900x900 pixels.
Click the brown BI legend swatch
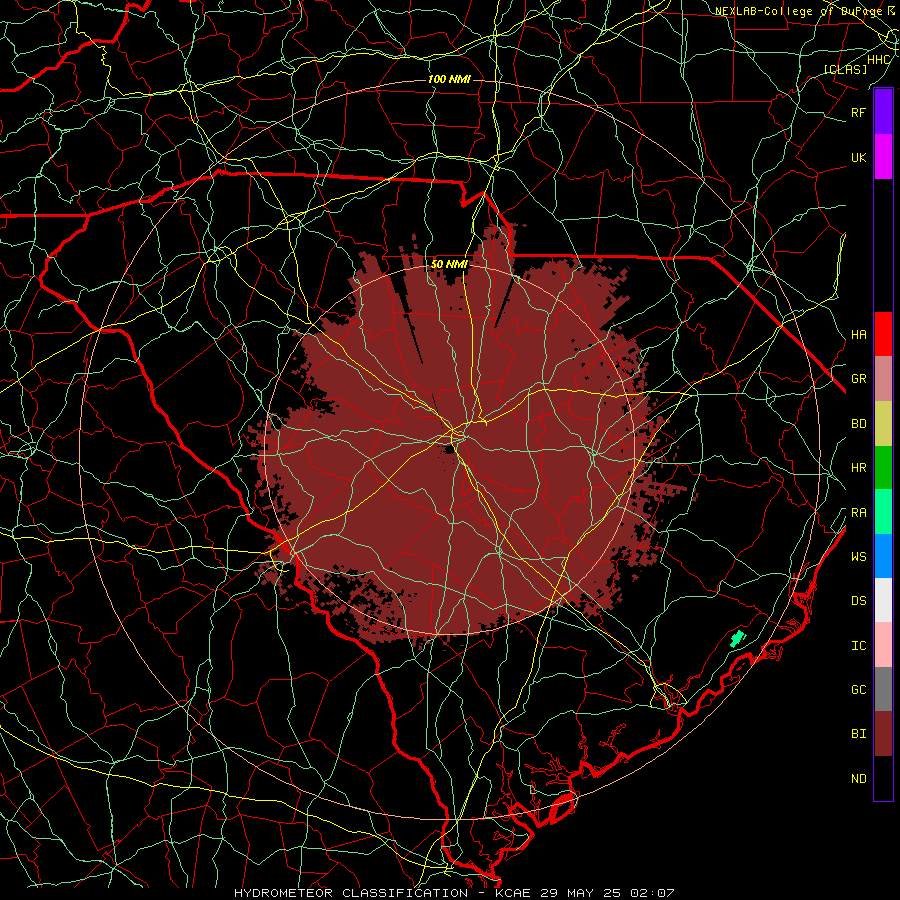coord(883,734)
